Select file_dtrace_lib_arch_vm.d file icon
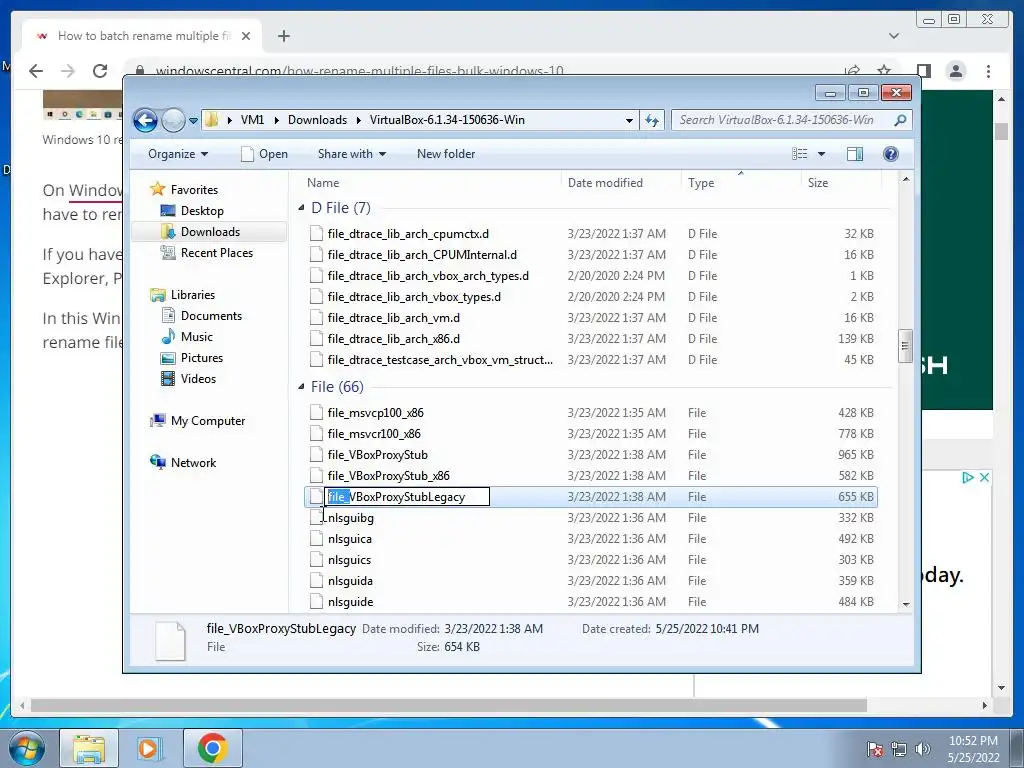This screenshot has width=1024, height=768. [317, 318]
